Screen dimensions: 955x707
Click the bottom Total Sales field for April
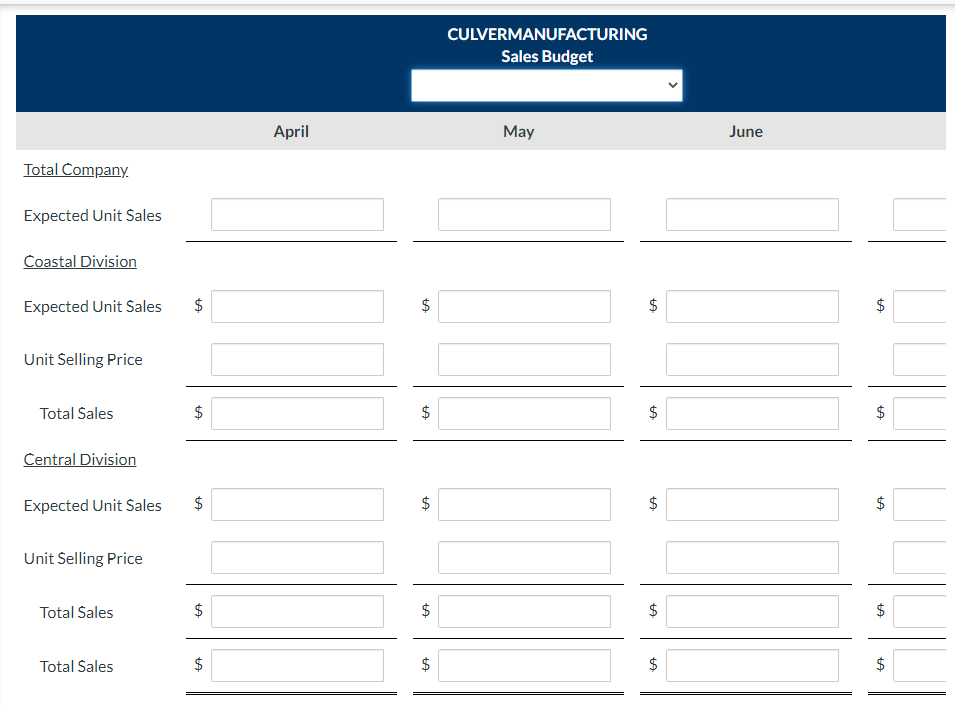tap(297, 665)
